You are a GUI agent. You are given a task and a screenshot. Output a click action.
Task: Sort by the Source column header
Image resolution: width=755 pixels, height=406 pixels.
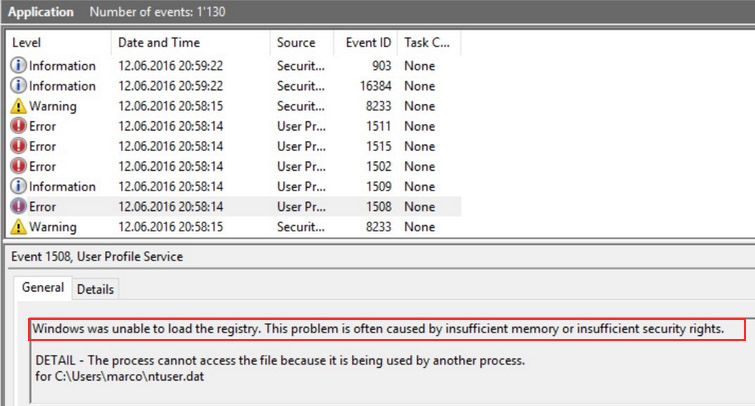tap(302, 43)
